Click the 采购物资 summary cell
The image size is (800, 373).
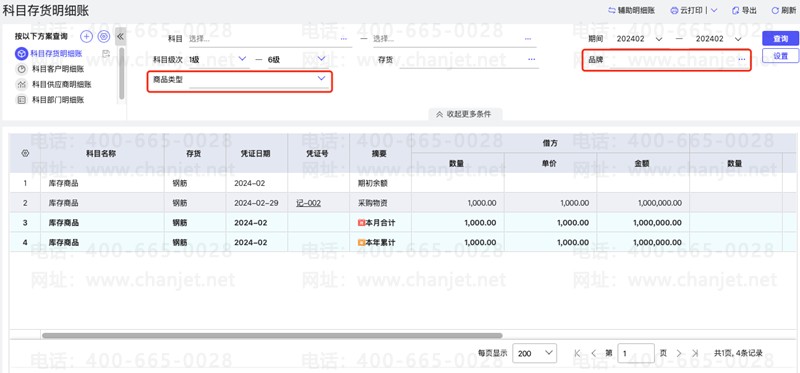click(381, 203)
